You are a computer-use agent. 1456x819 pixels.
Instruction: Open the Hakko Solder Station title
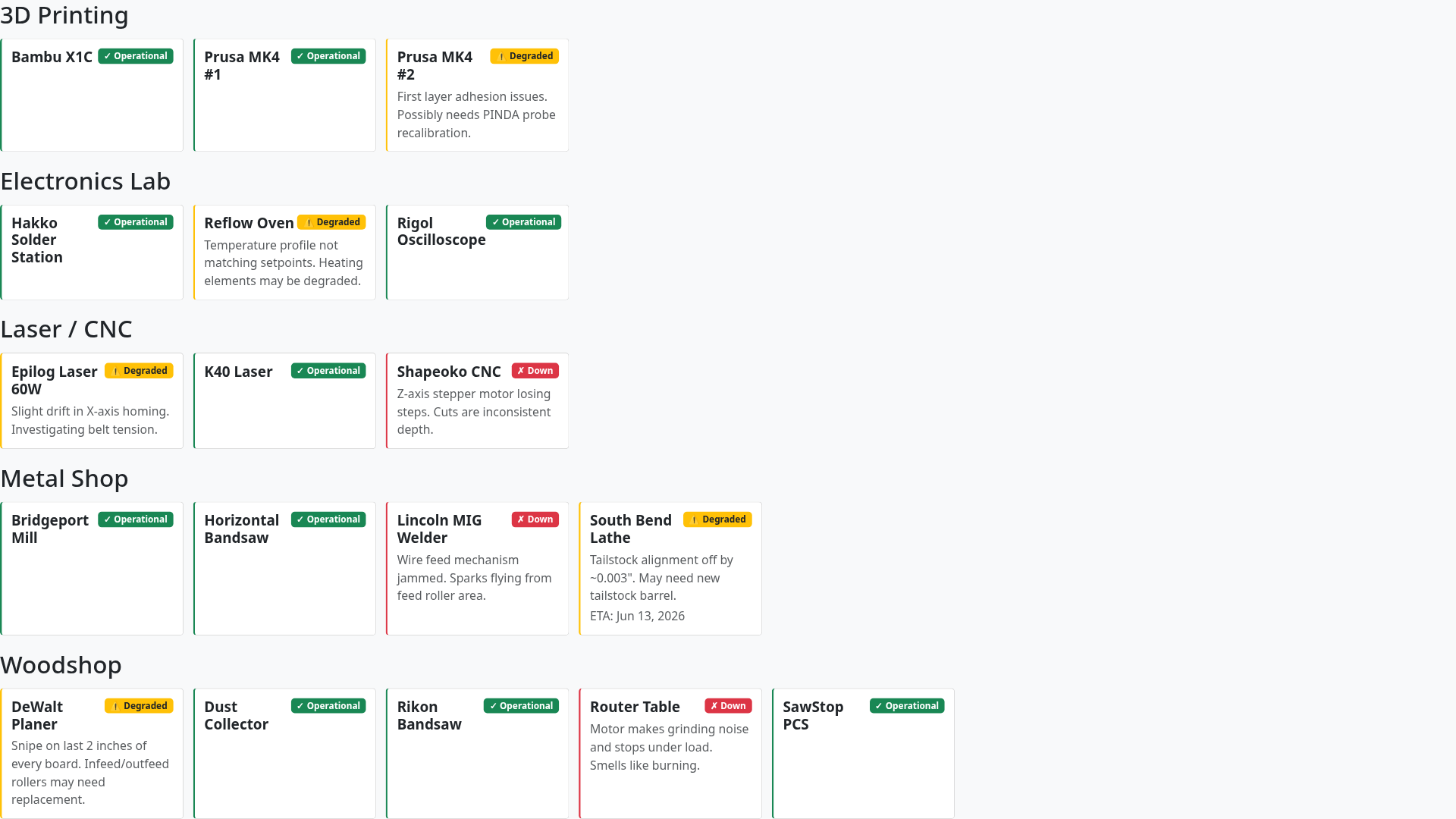(37, 240)
